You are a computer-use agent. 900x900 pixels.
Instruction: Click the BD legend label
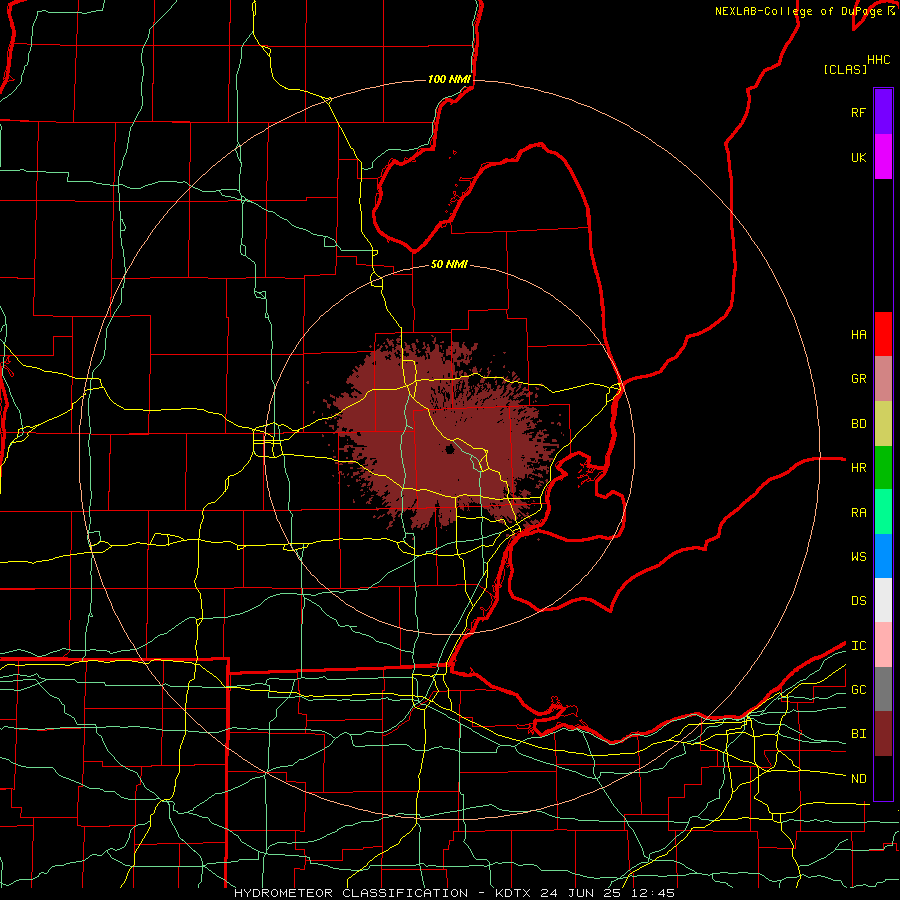858,424
